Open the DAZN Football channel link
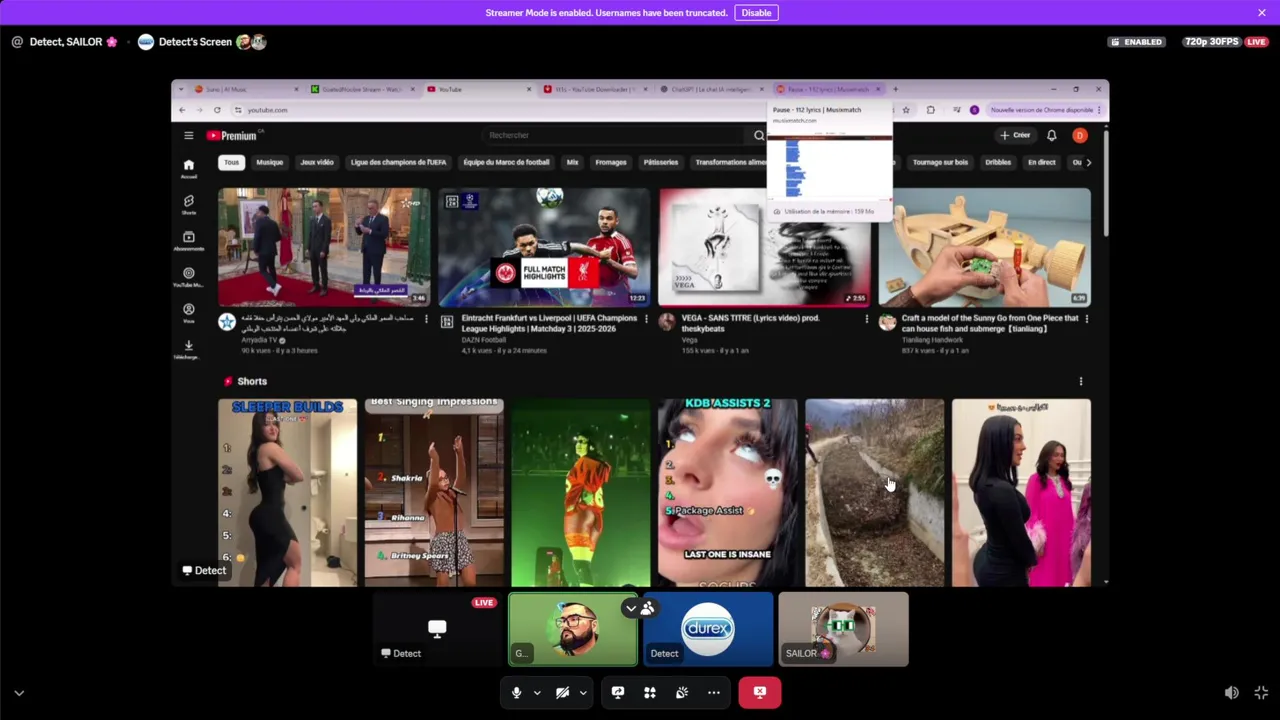Viewport: 1280px width, 720px height. pyautogui.click(x=483, y=340)
